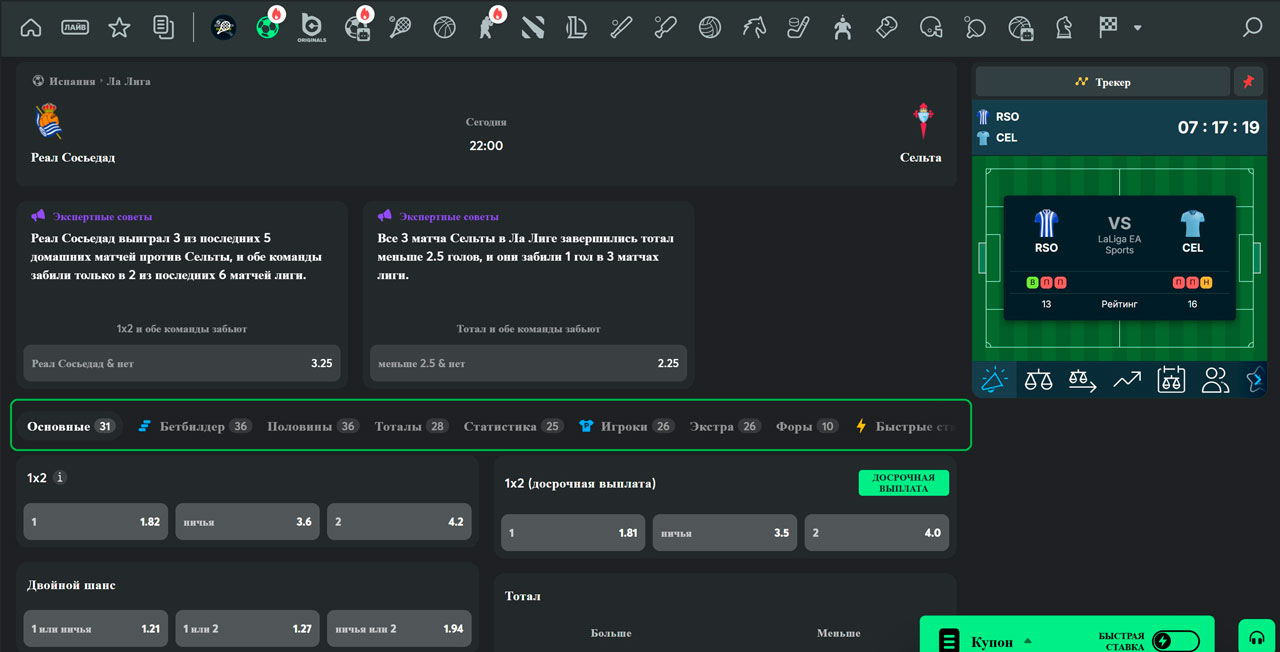The height and width of the screenshot is (652, 1280).
Task: Pick early payout outcome 2 at 4.0
Action: 877,533
